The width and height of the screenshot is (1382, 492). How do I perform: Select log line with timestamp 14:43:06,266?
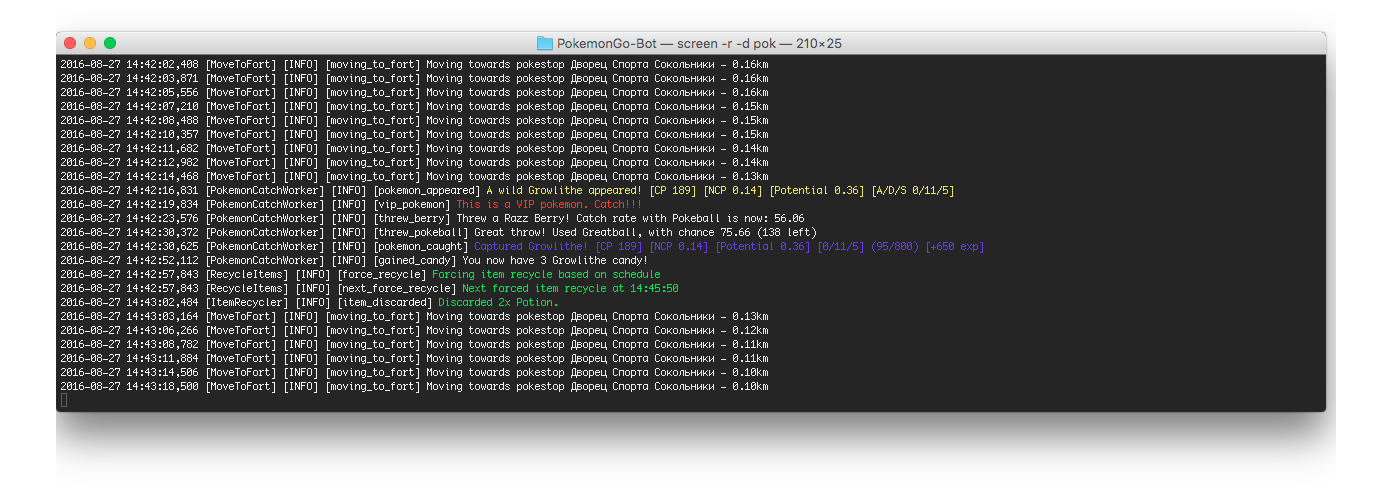coord(414,330)
